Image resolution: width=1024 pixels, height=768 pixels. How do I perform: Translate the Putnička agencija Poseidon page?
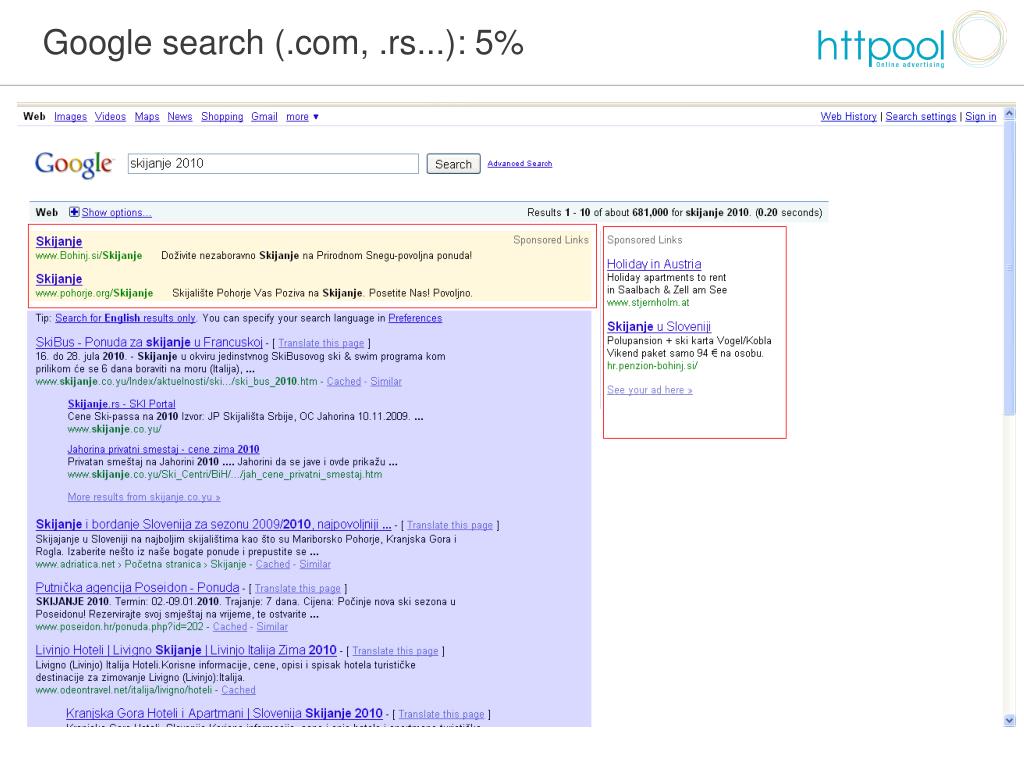[x=298, y=588]
